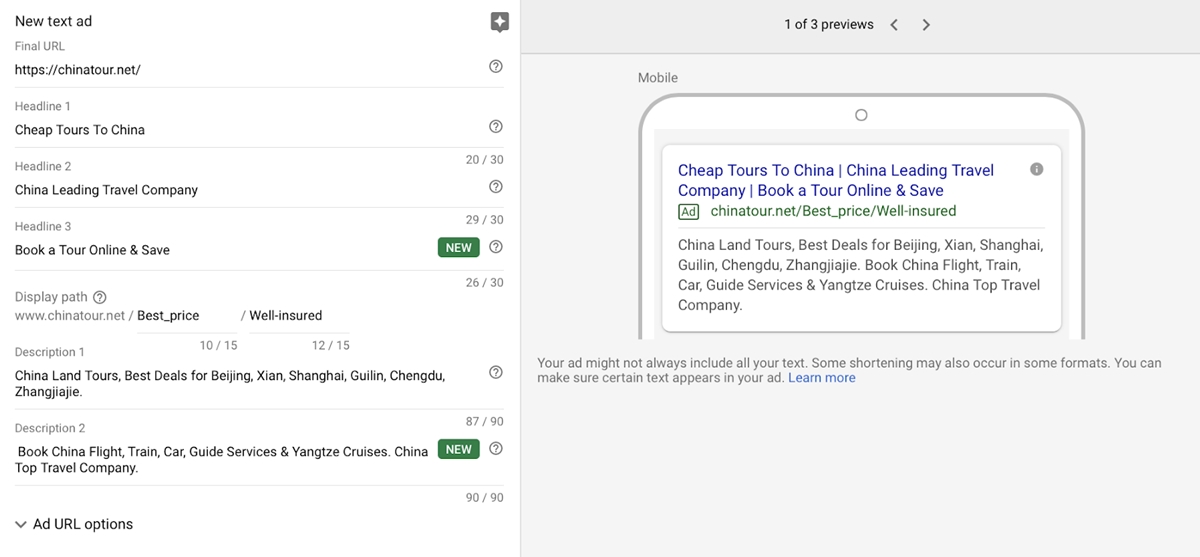The width and height of the screenshot is (1200, 557).
Task: Open help icon for Final URL
Action: (496, 67)
